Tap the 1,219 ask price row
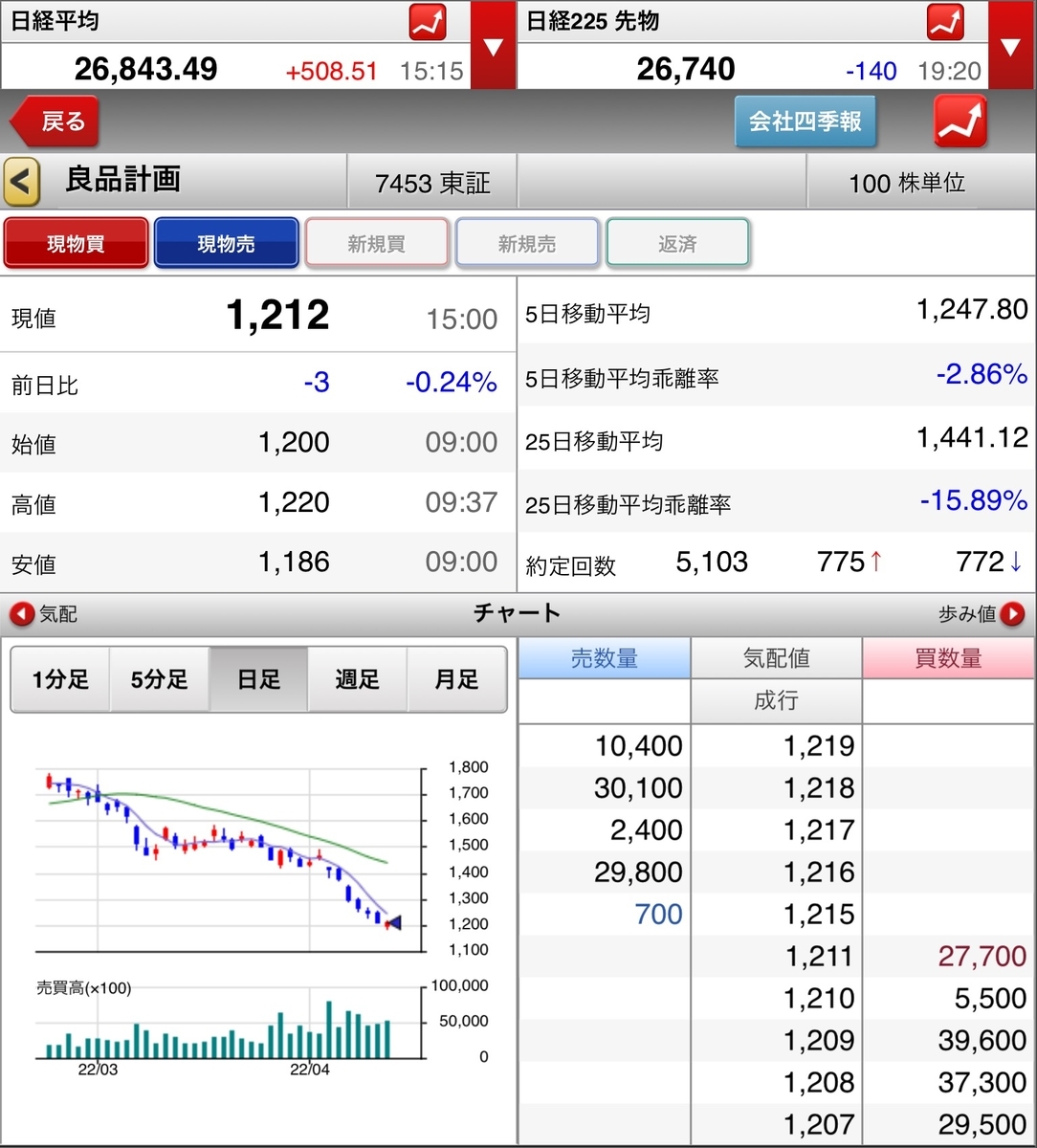The image size is (1037, 1148). click(776, 746)
